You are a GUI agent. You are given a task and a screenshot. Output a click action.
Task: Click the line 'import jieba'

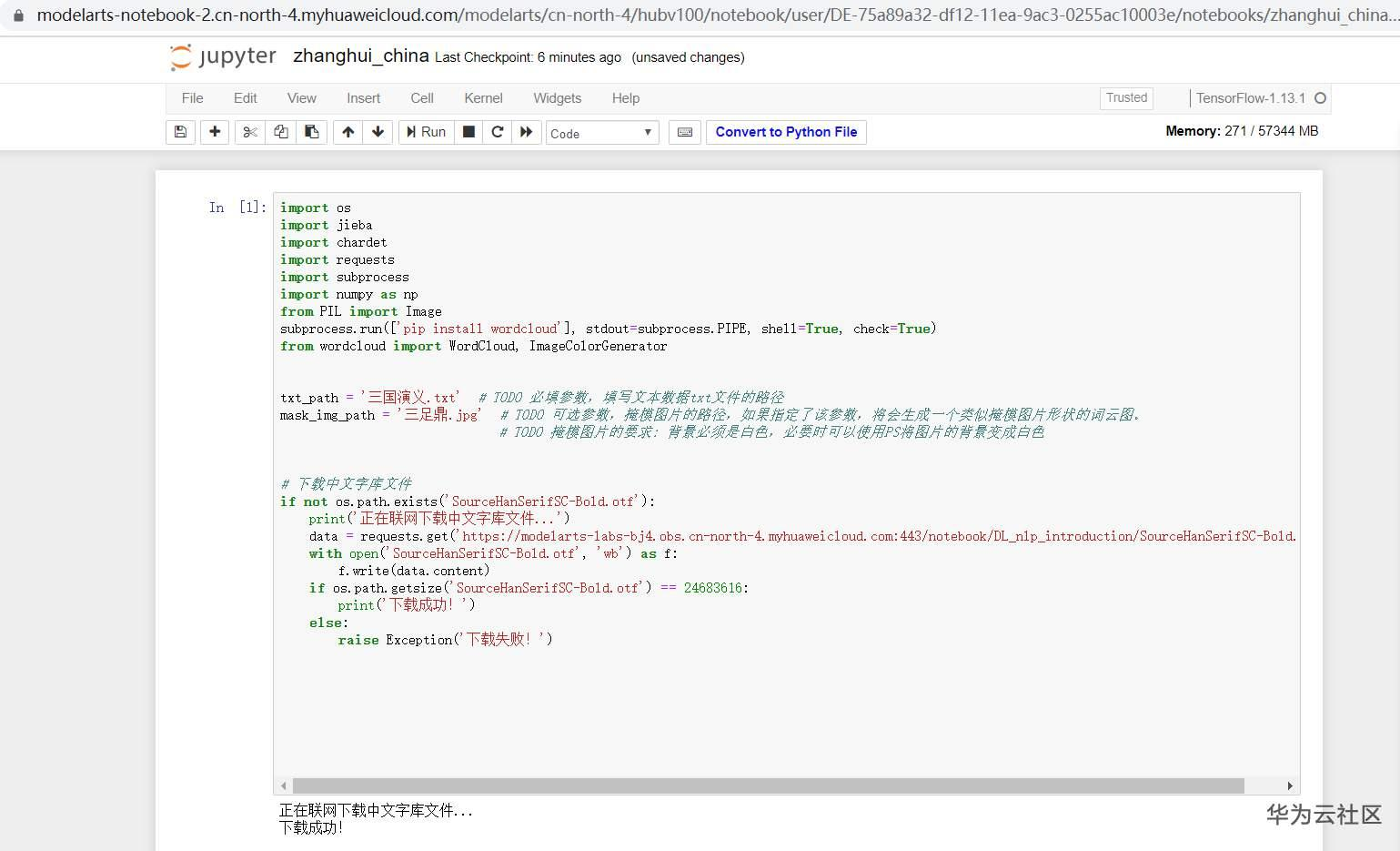tap(326, 225)
